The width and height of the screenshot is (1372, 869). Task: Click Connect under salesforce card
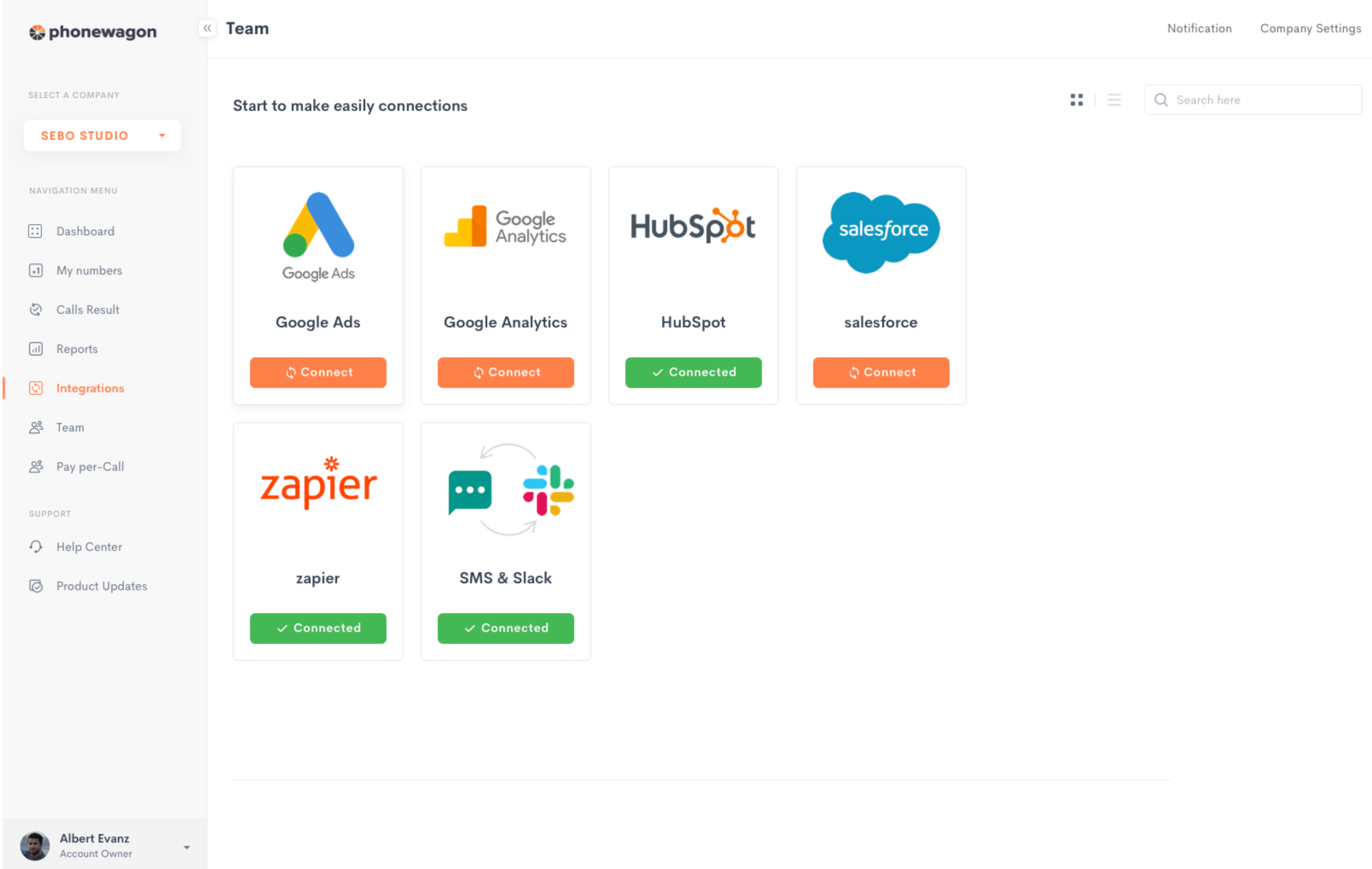point(880,372)
